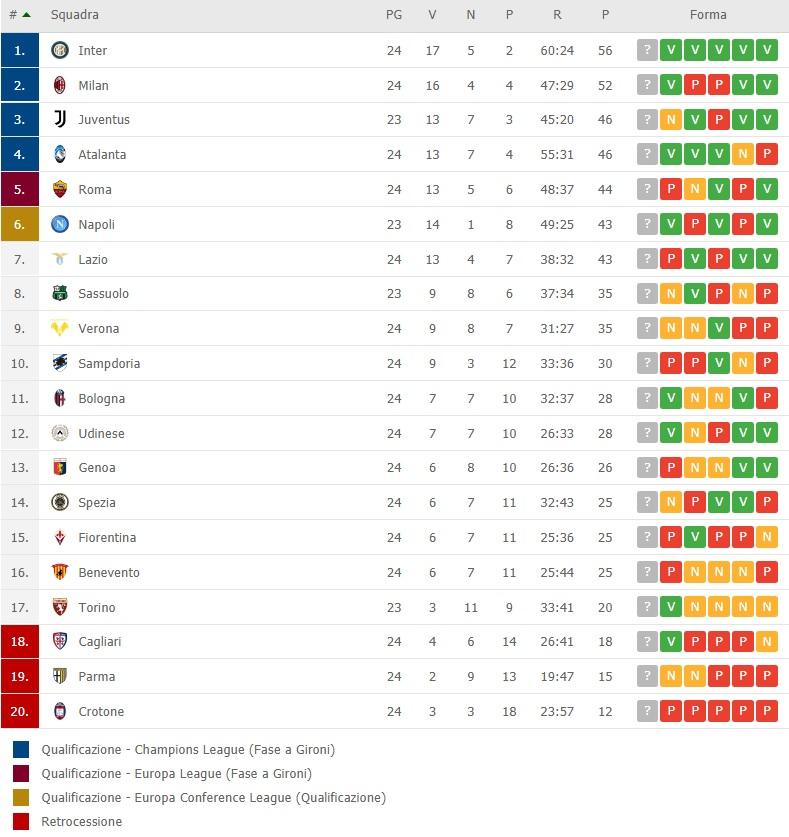Screen dimensions: 789x837
Task: Open the Fiorentina team link
Action: pyautogui.click(x=107, y=538)
